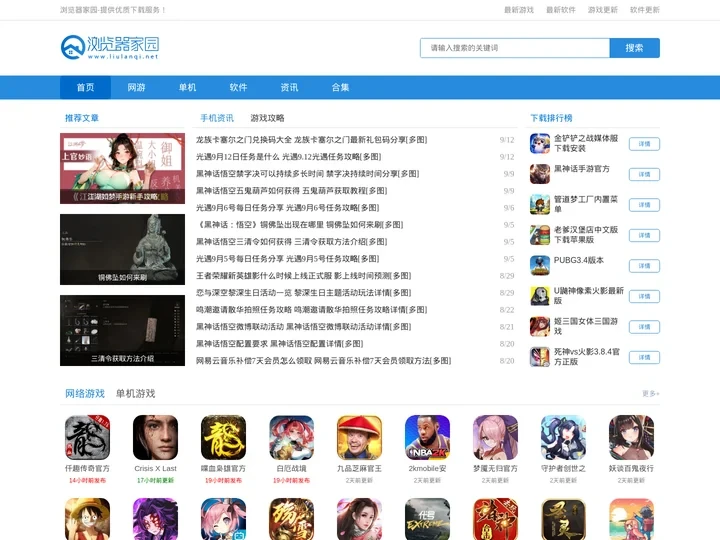
Task: Open 铜佛坠如何来刷 article thumbnail
Action: pyautogui.click(x=123, y=249)
